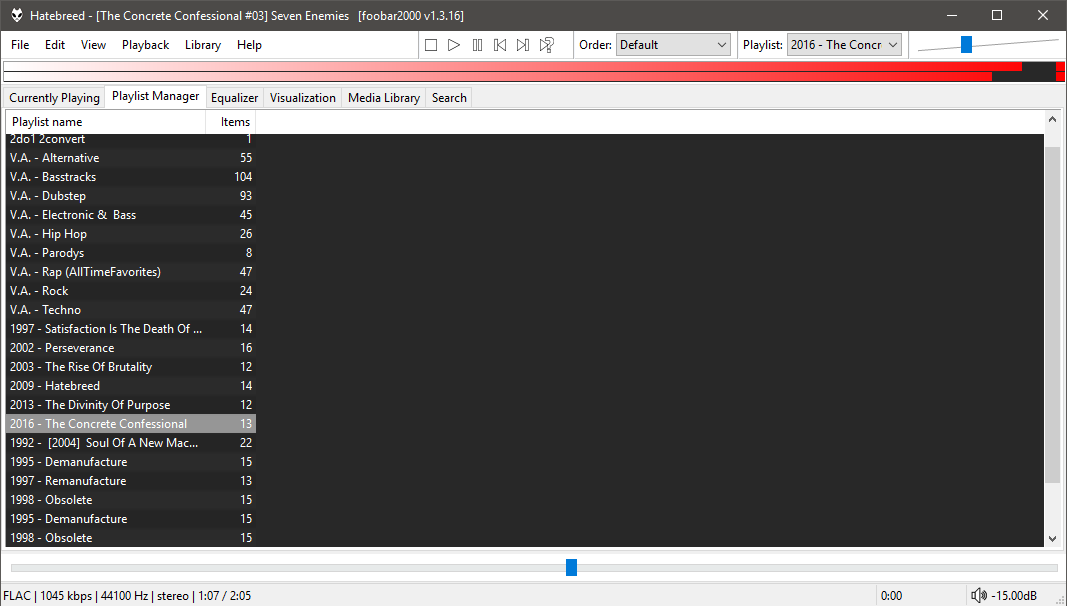The image size is (1067, 606).
Task: Select playlist "2003 - The Rise Of Brutality"
Action: [x=131, y=367]
